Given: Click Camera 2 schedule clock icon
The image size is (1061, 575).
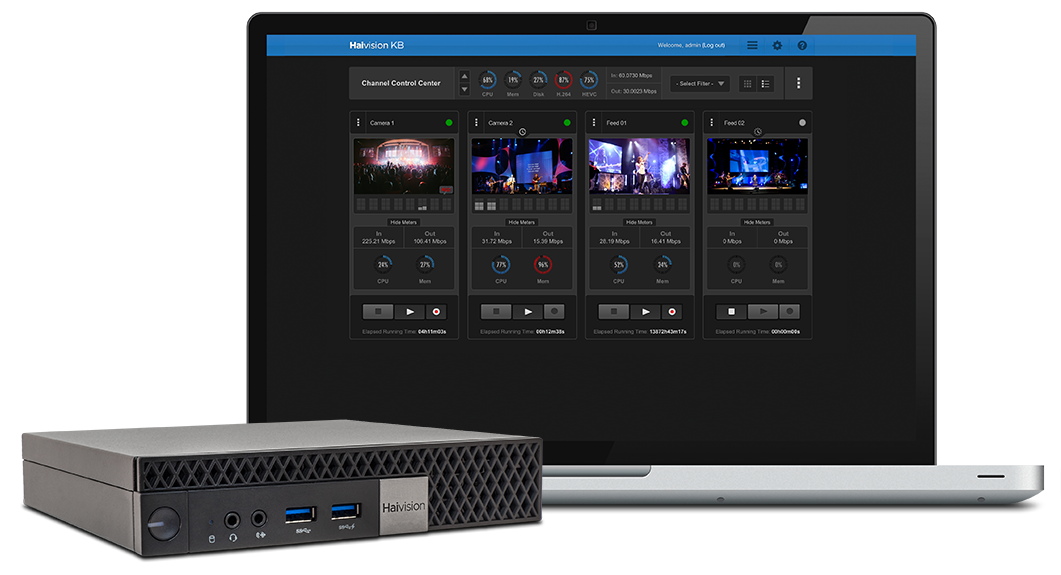Looking at the screenshot, I should [522, 132].
